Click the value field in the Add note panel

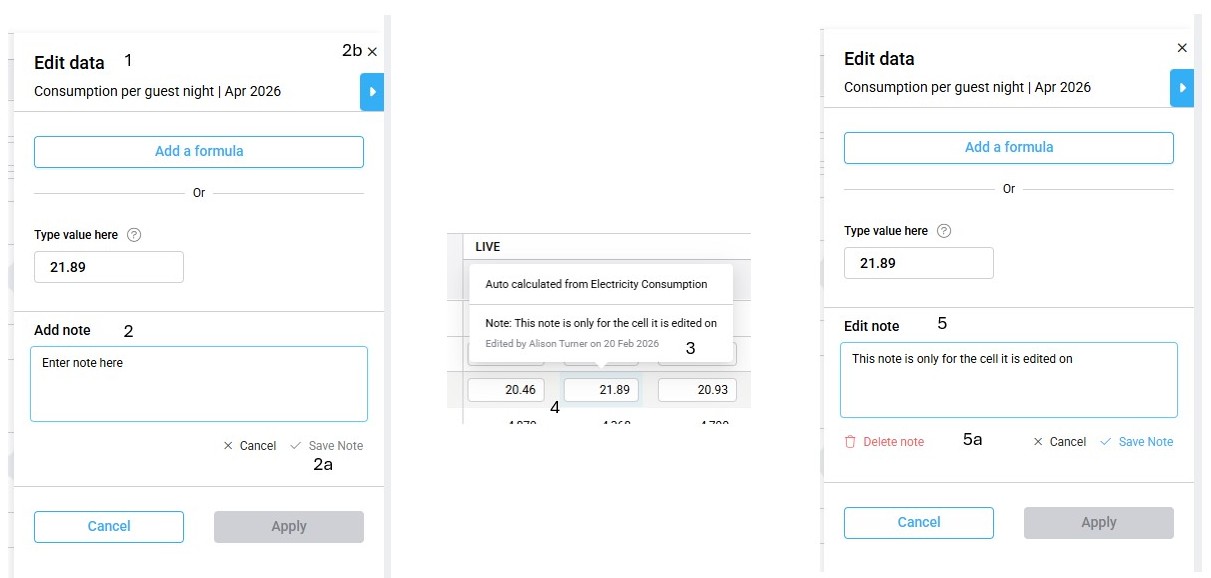[109, 267]
